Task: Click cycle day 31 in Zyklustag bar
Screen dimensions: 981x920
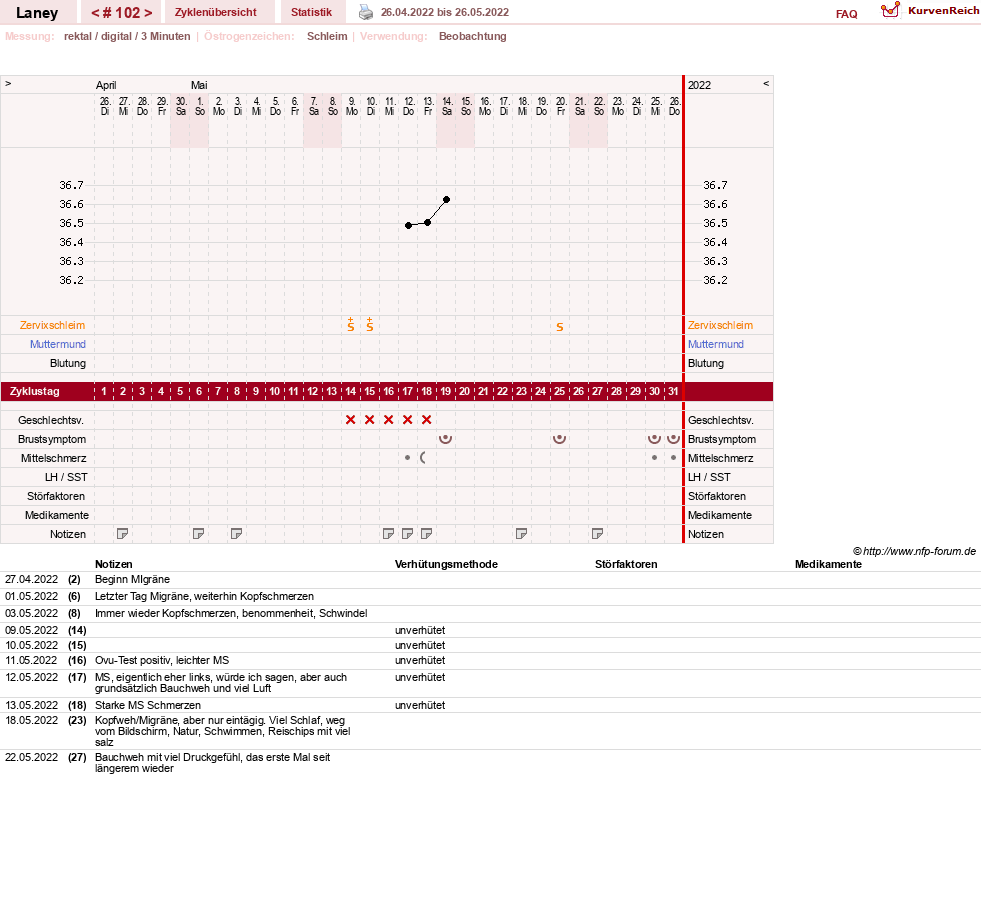Action: [673, 391]
